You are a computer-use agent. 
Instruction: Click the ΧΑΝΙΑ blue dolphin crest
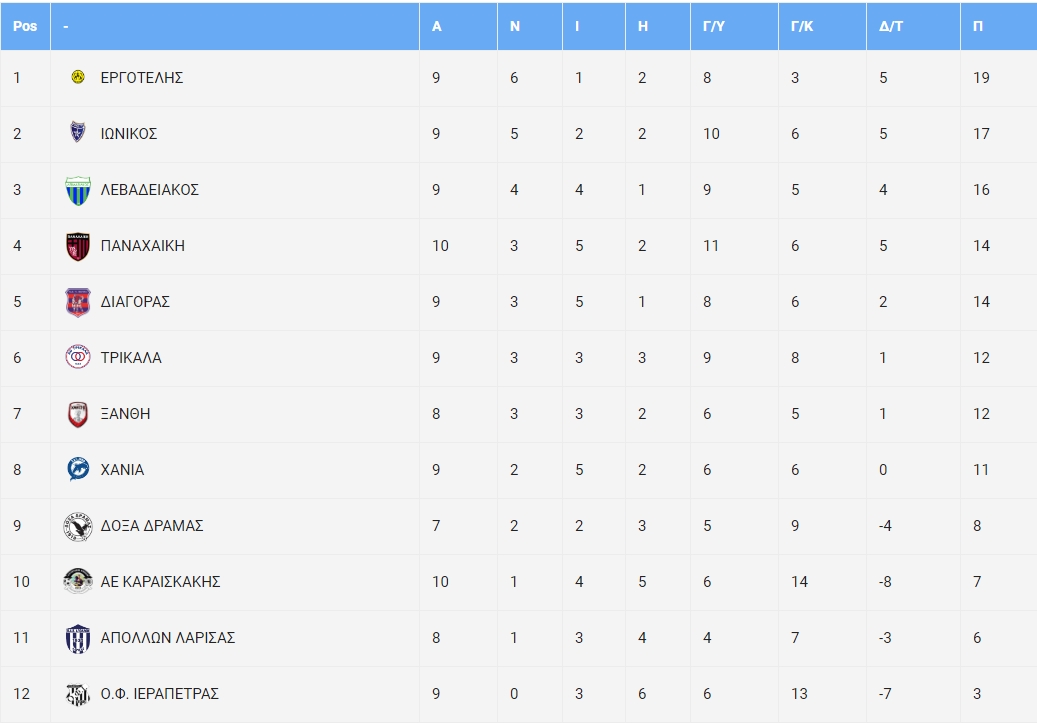click(78, 469)
